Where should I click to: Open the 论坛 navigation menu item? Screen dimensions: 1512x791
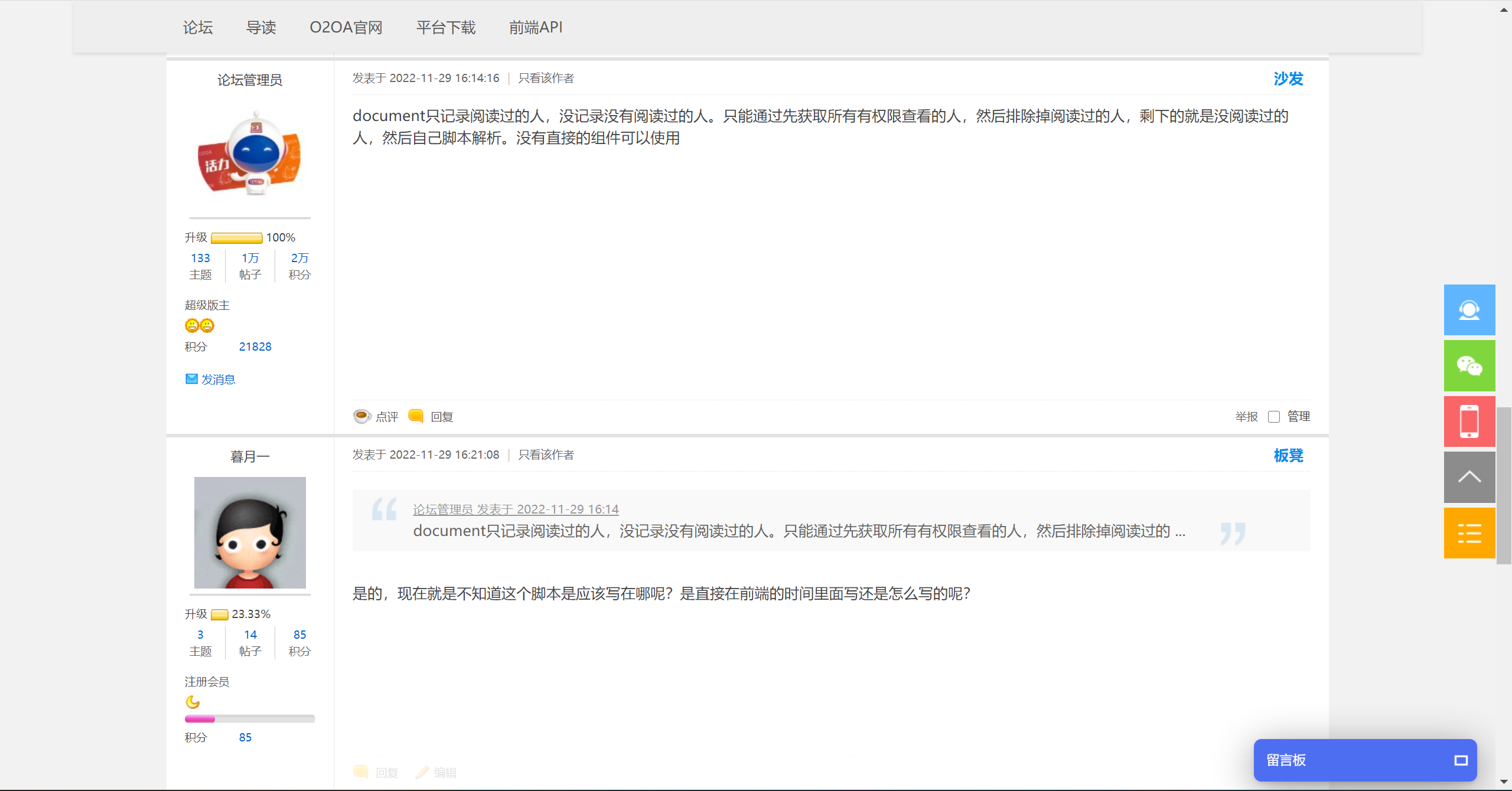198,27
